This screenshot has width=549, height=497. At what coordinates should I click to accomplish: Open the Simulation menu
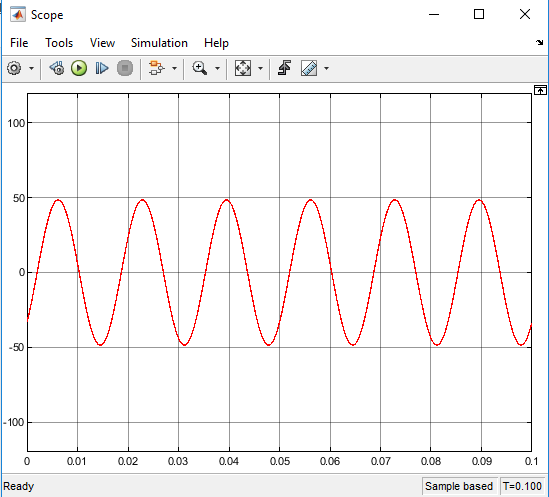159,43
